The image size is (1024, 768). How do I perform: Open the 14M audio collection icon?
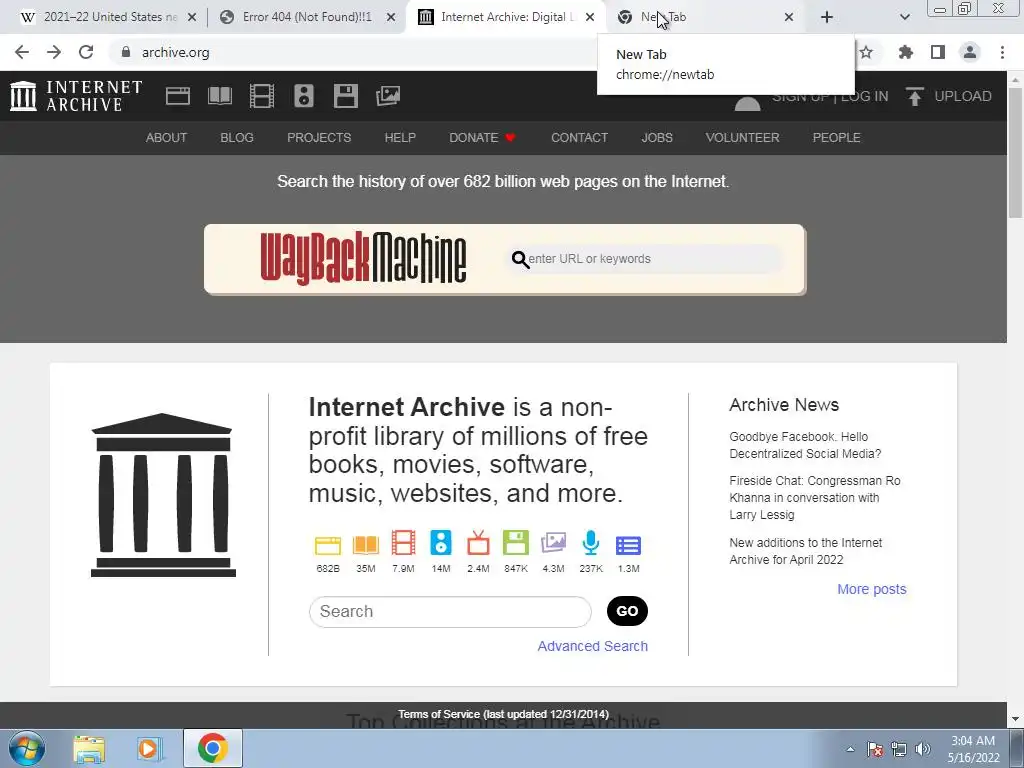[x=441, y=543]
